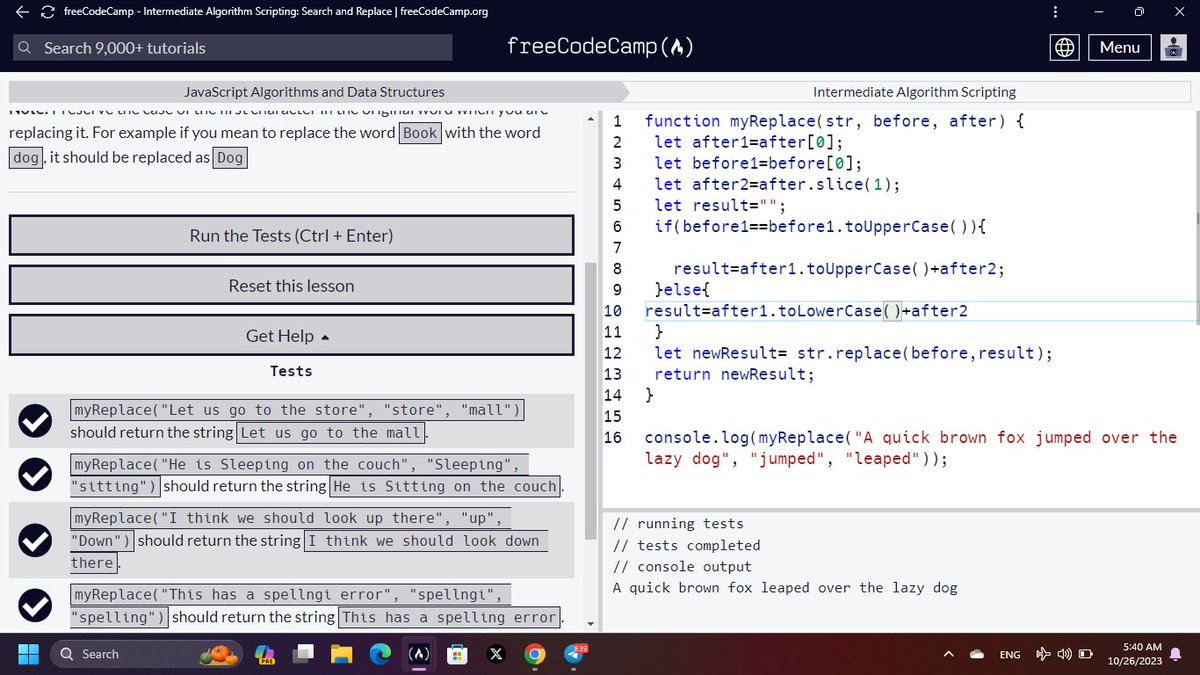1200x675 pixels.
Task: Open Intermediate Algorithm Scripting breadcrumb
Action: (x=914, y=91)
